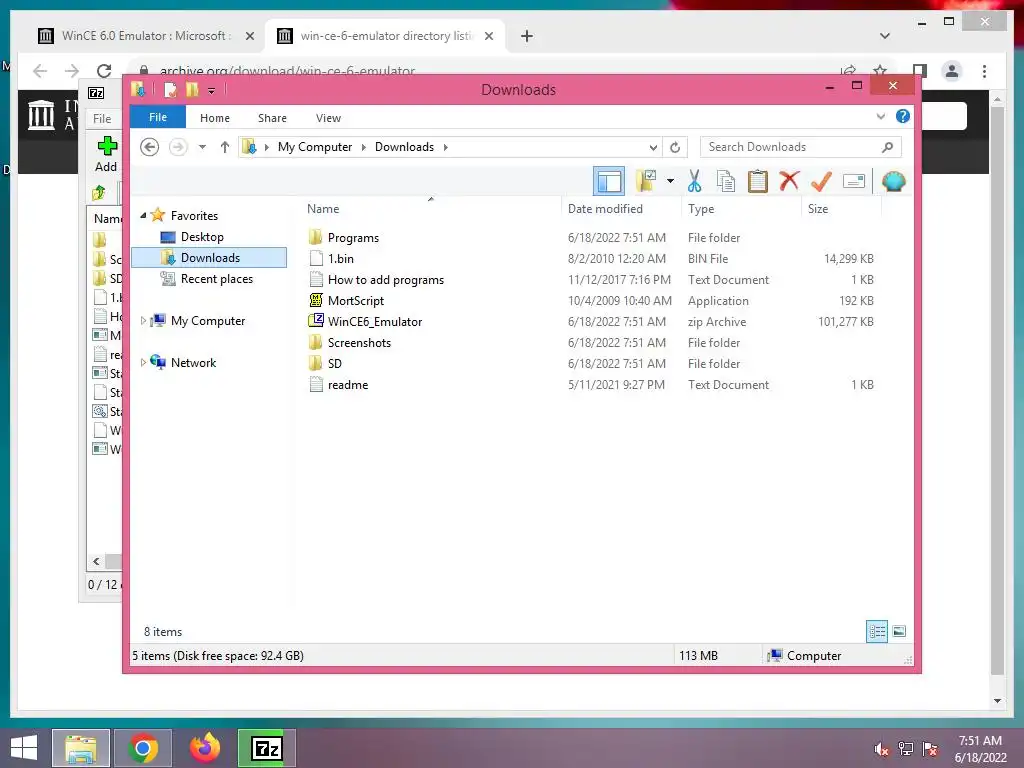Click Downloads in the address breadcrumb
This screenshot has width=1024, height=768.
[404, 147]
